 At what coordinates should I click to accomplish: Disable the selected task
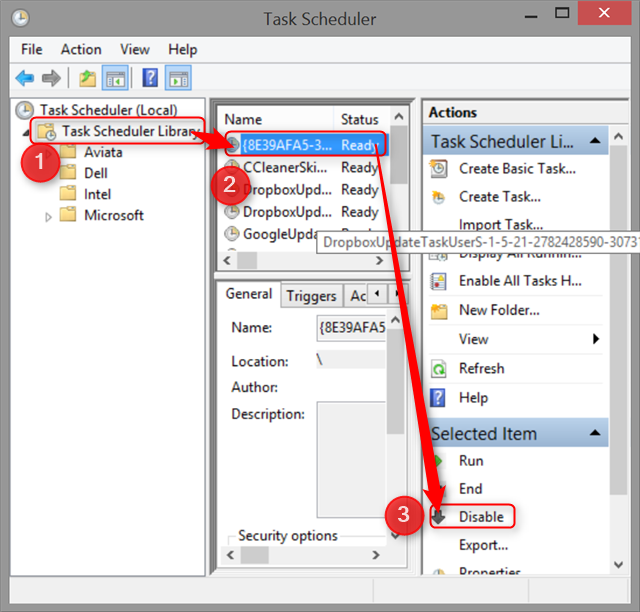[481, 517]
